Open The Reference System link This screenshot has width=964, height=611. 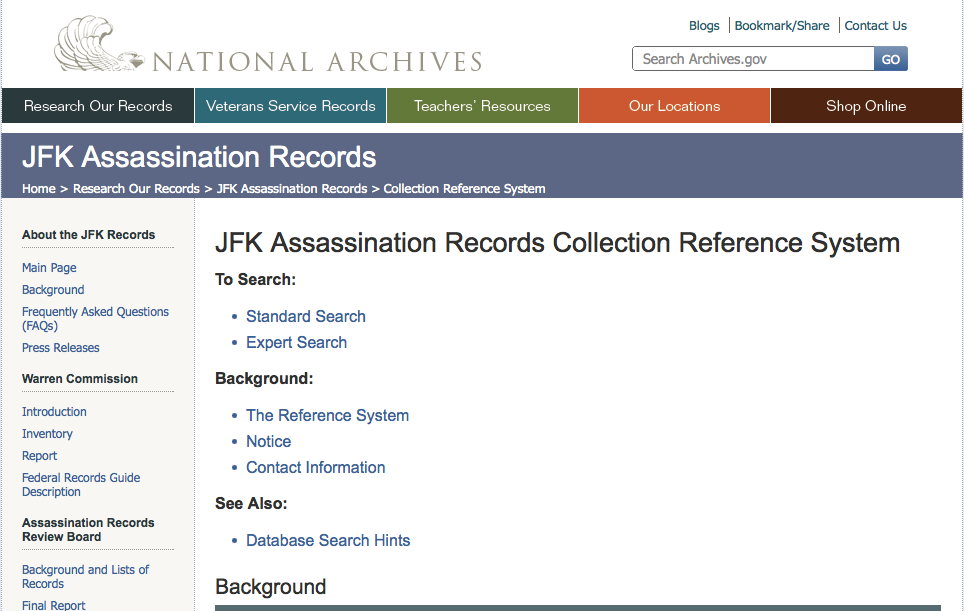(327, 416)
